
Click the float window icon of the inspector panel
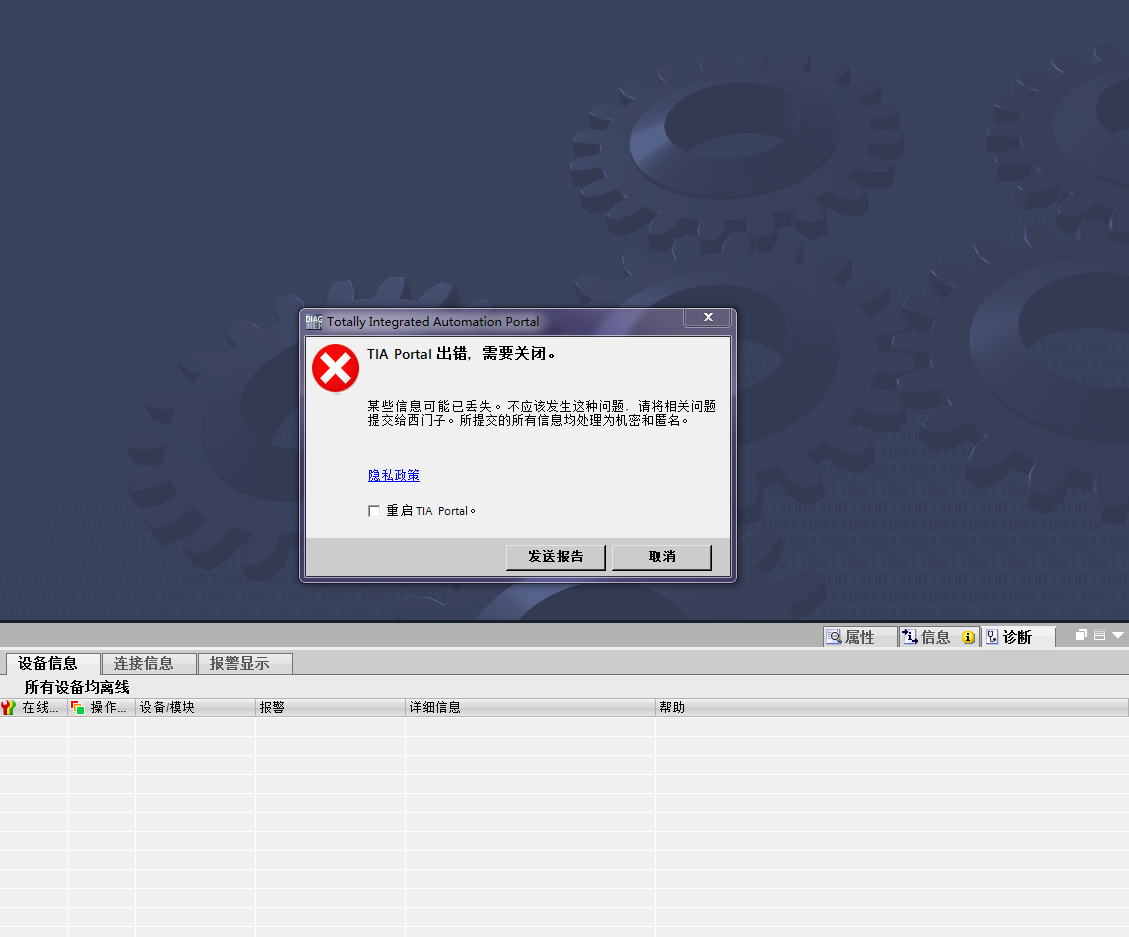1081,635
